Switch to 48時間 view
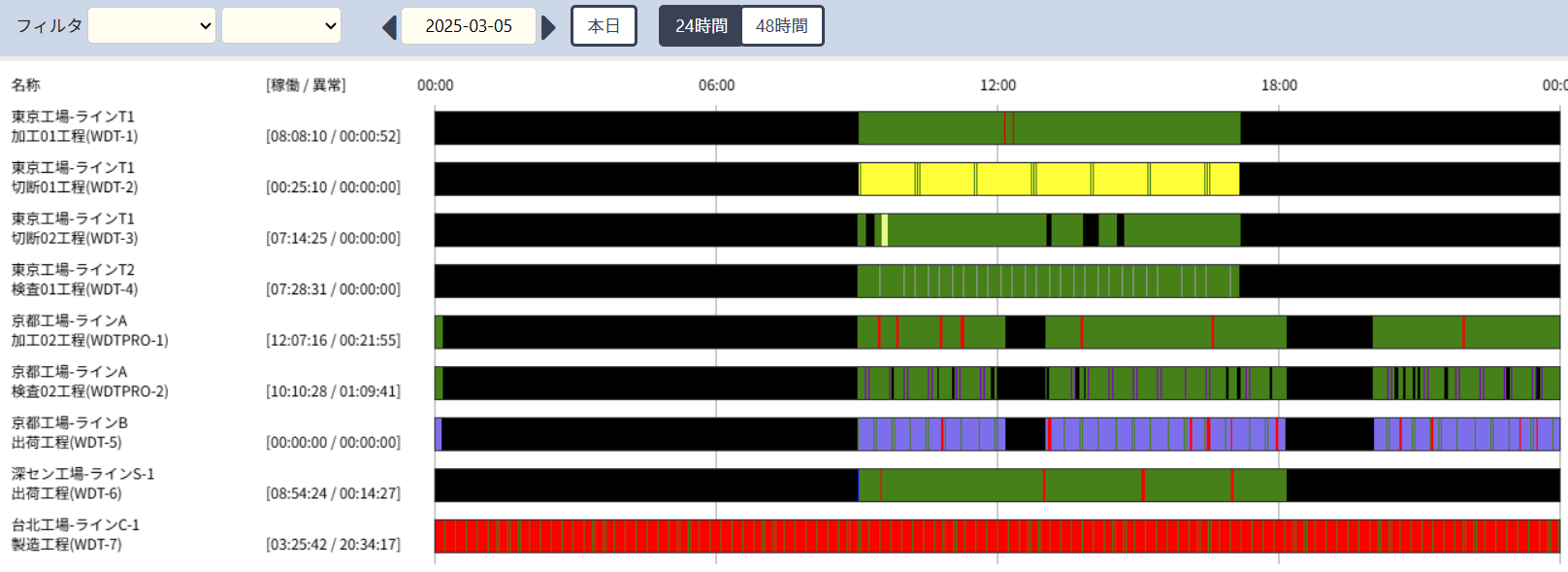Screen dimensions: 1568x572 pos(782,26)
